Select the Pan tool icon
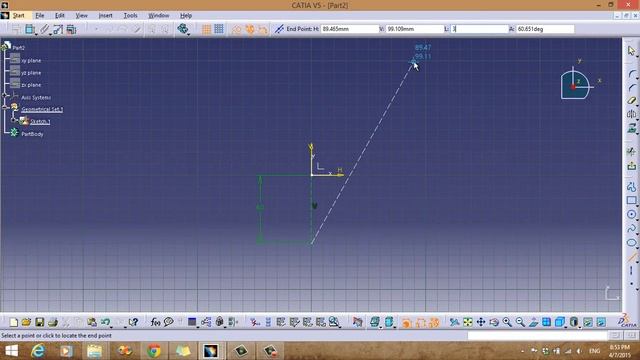Viewport: 640px width, 360px height. click(x=481, y=322)
